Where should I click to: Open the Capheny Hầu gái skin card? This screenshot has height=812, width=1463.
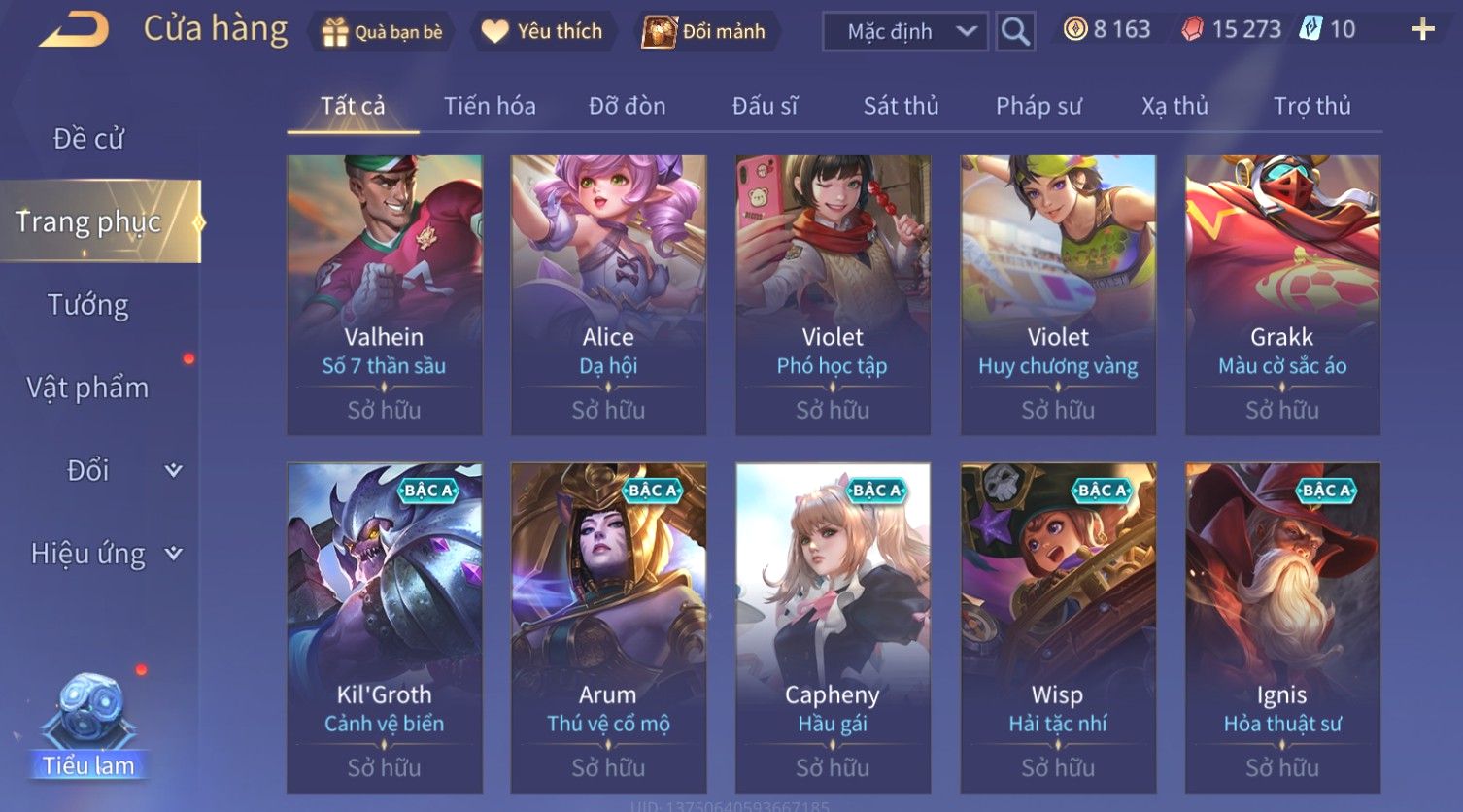pyautogui.click(x=833, y=628)
